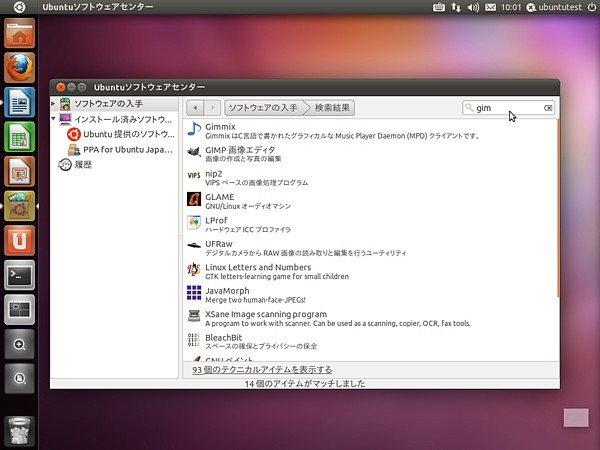Screen dimensions: 600x450
Task: Select the LProf result title
Action: click(216, 221)
